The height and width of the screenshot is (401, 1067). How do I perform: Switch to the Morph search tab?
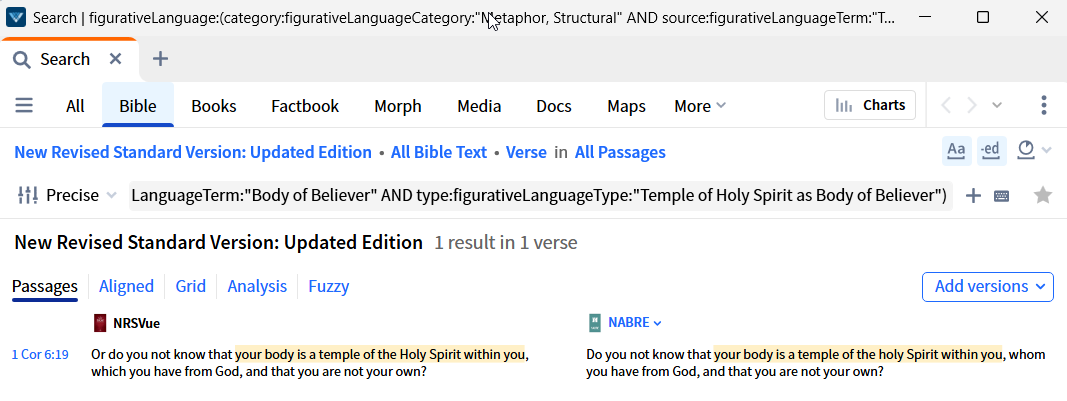point(398,106)
